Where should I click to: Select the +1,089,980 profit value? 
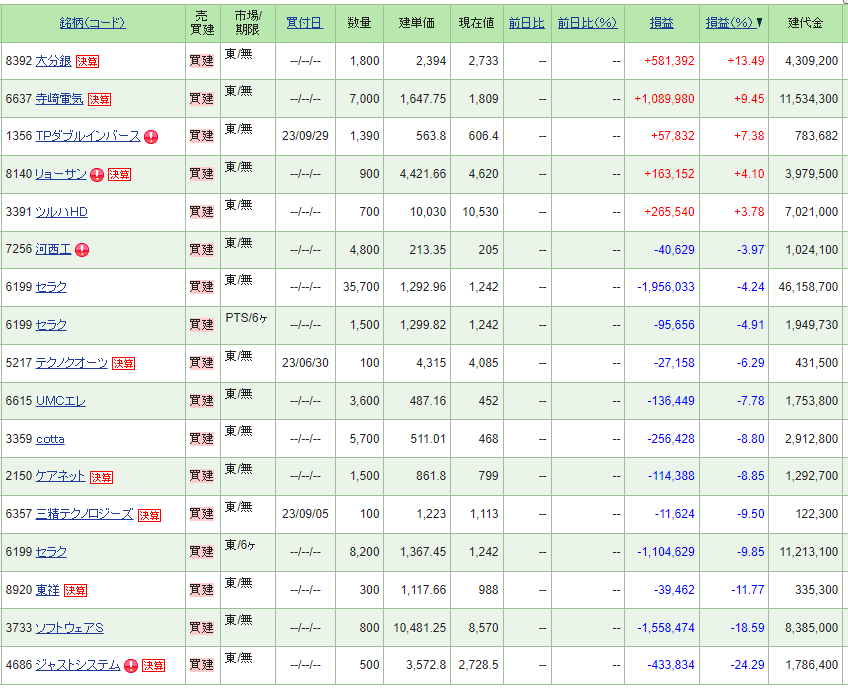tap(664, 99)
